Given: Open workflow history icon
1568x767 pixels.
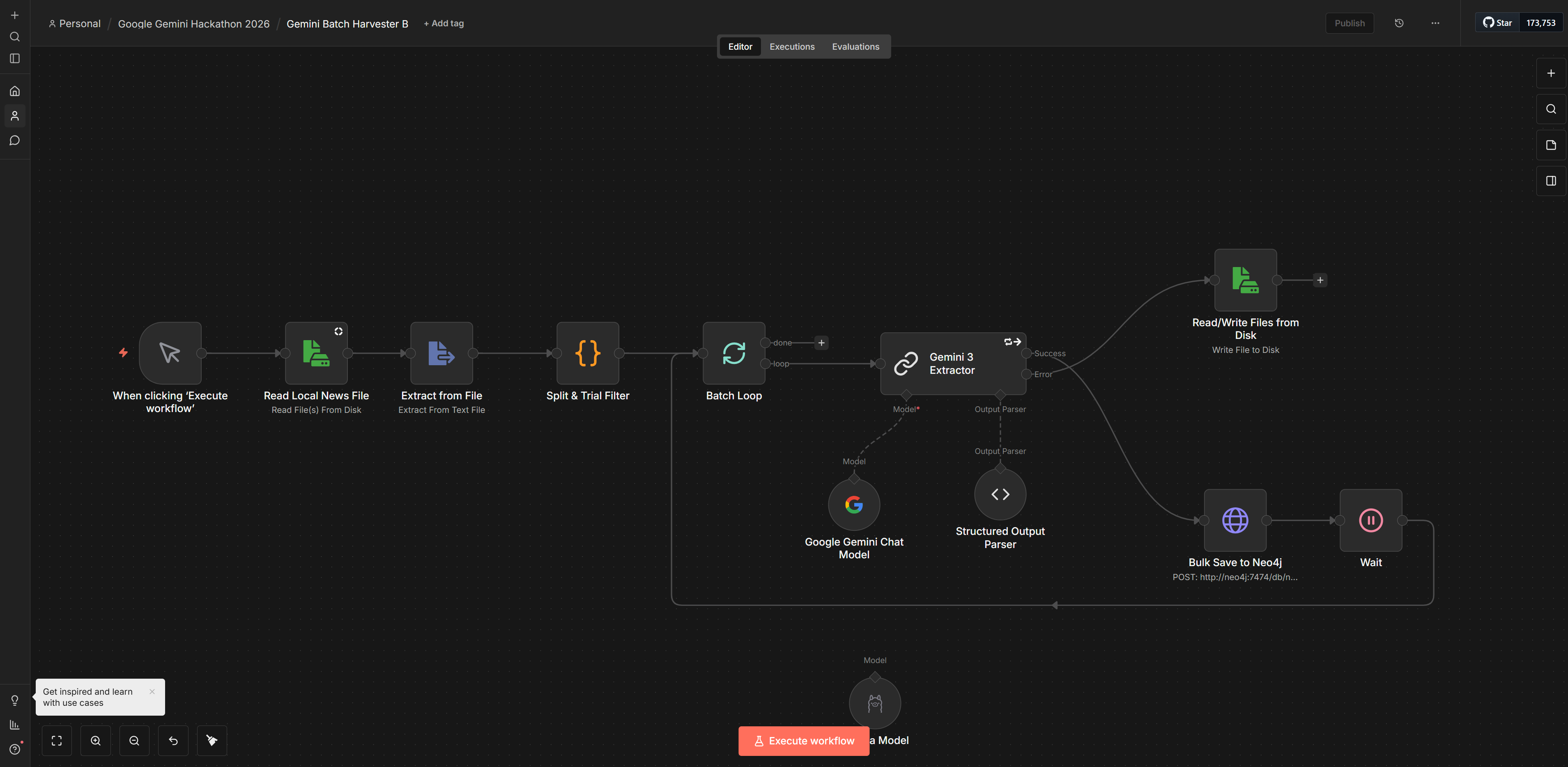Looking at the screenshot, I should point(1399,23).
